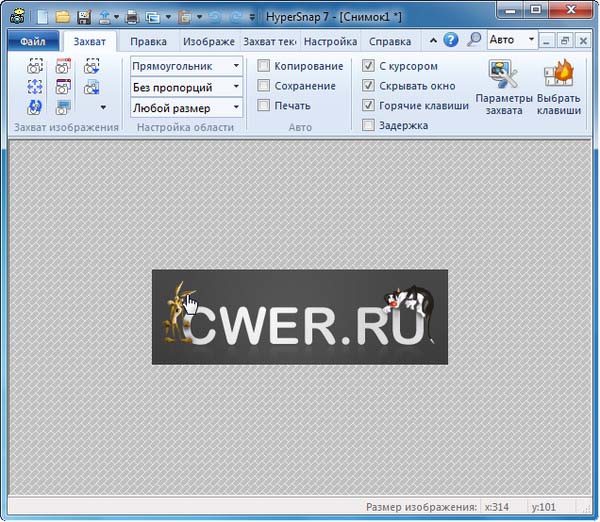
Task: Open file with the yellow folder icon
Action: coord(62,16)
